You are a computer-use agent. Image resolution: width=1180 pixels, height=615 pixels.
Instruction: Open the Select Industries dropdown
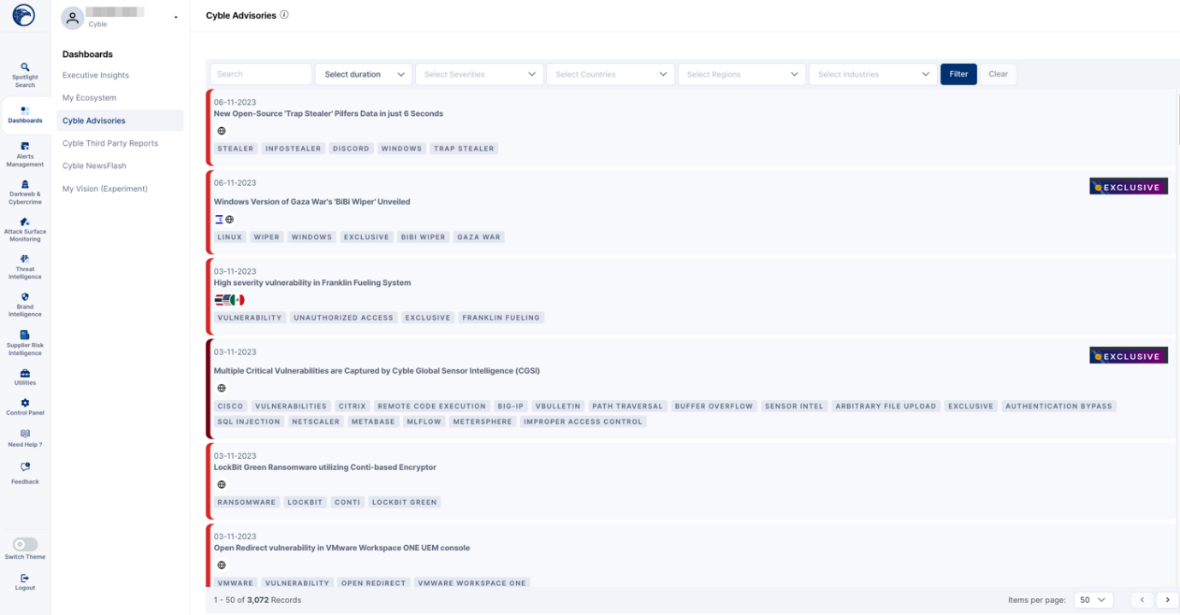pyautogui.click(x=873, y=75)
